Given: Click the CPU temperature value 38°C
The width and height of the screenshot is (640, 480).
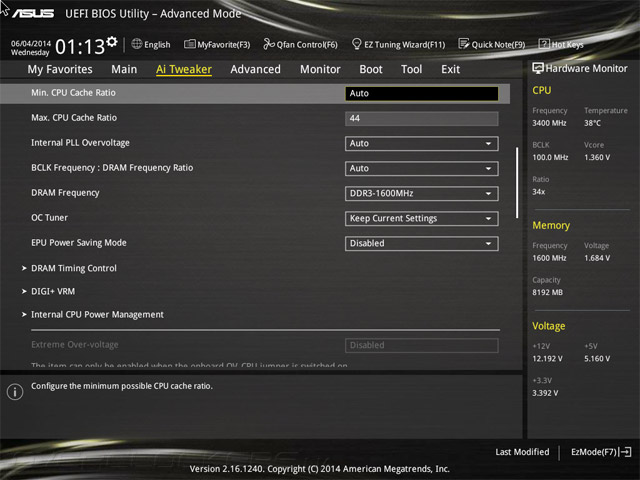Looking at the screenshot, I should coord(592,123).
